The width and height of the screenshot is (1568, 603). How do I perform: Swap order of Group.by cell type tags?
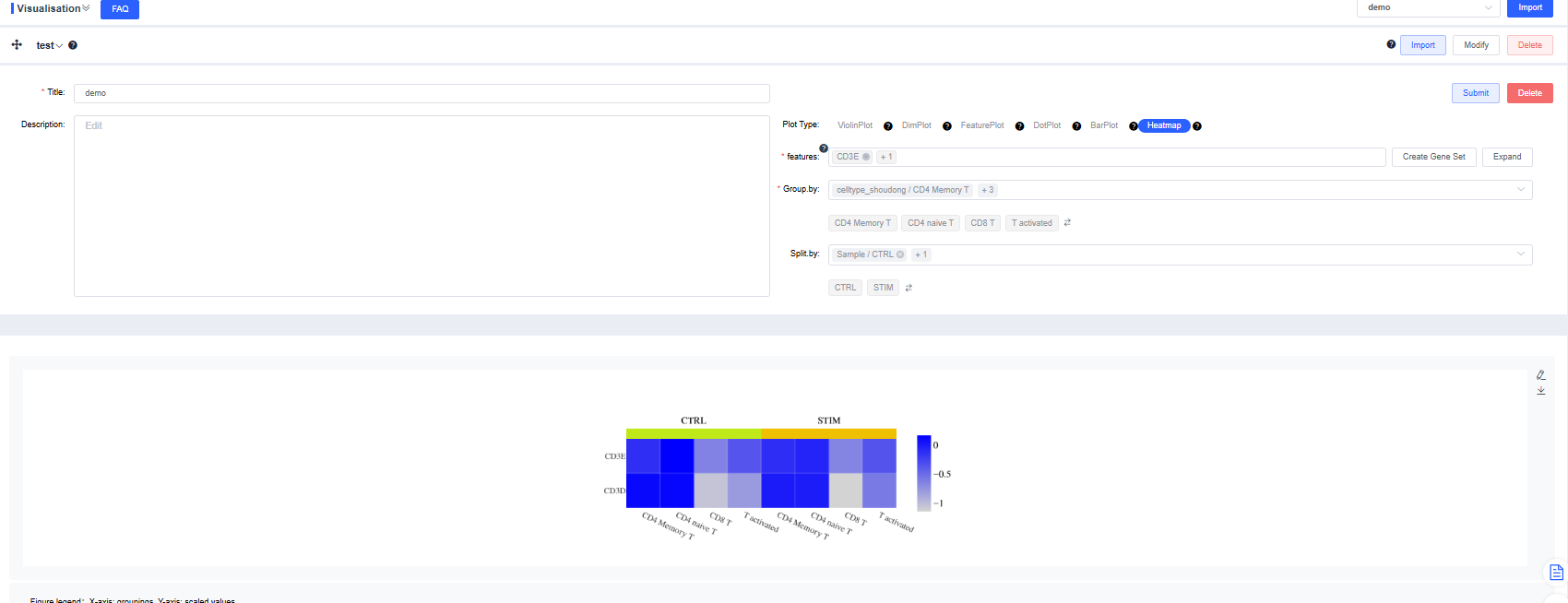(1067, 223)
